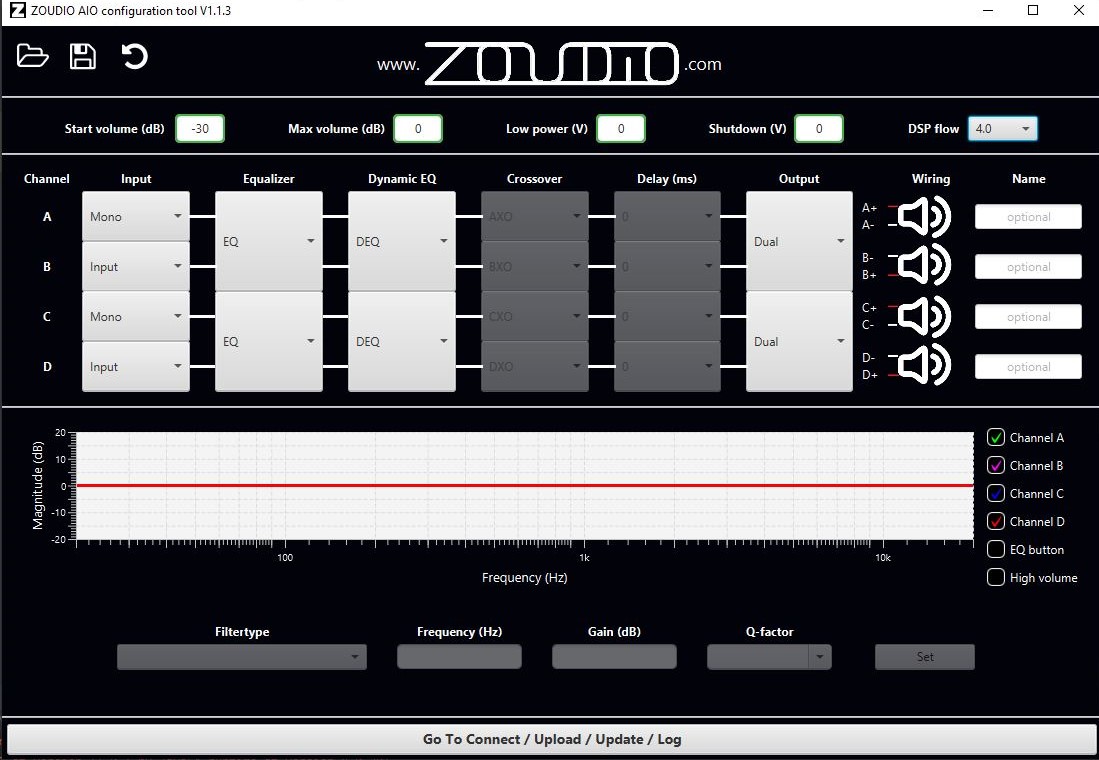Click the Low power voltage field
Image resolution: width=1099 pixels, height=760 pixels.
pyautogui.click(x=621, y=129)
